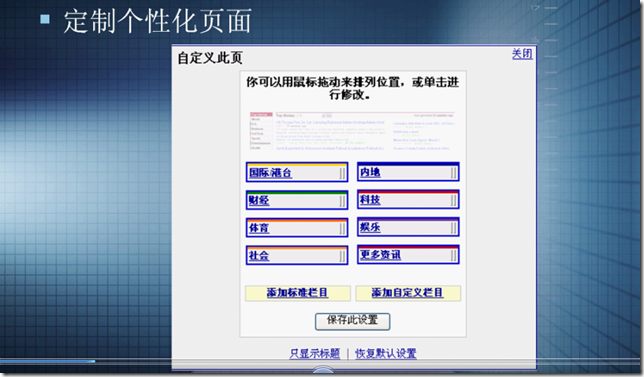Open the 体育 section link
The width and height of the screenshot is (644, 377).
[x=259, y=228]
